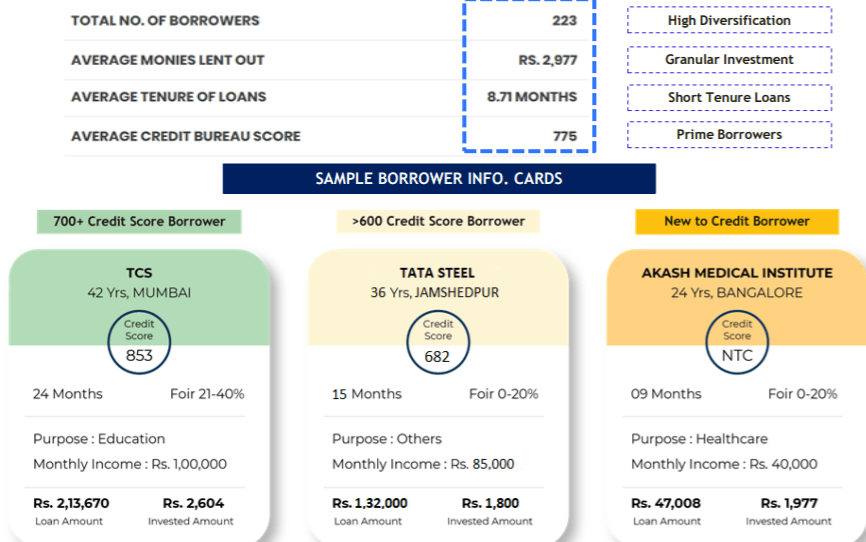Viewport: 866px width, 542px height.
Task: Click loan amount Rs. 1,32,000
Action: pyautogui.click(x=369, y=503)
